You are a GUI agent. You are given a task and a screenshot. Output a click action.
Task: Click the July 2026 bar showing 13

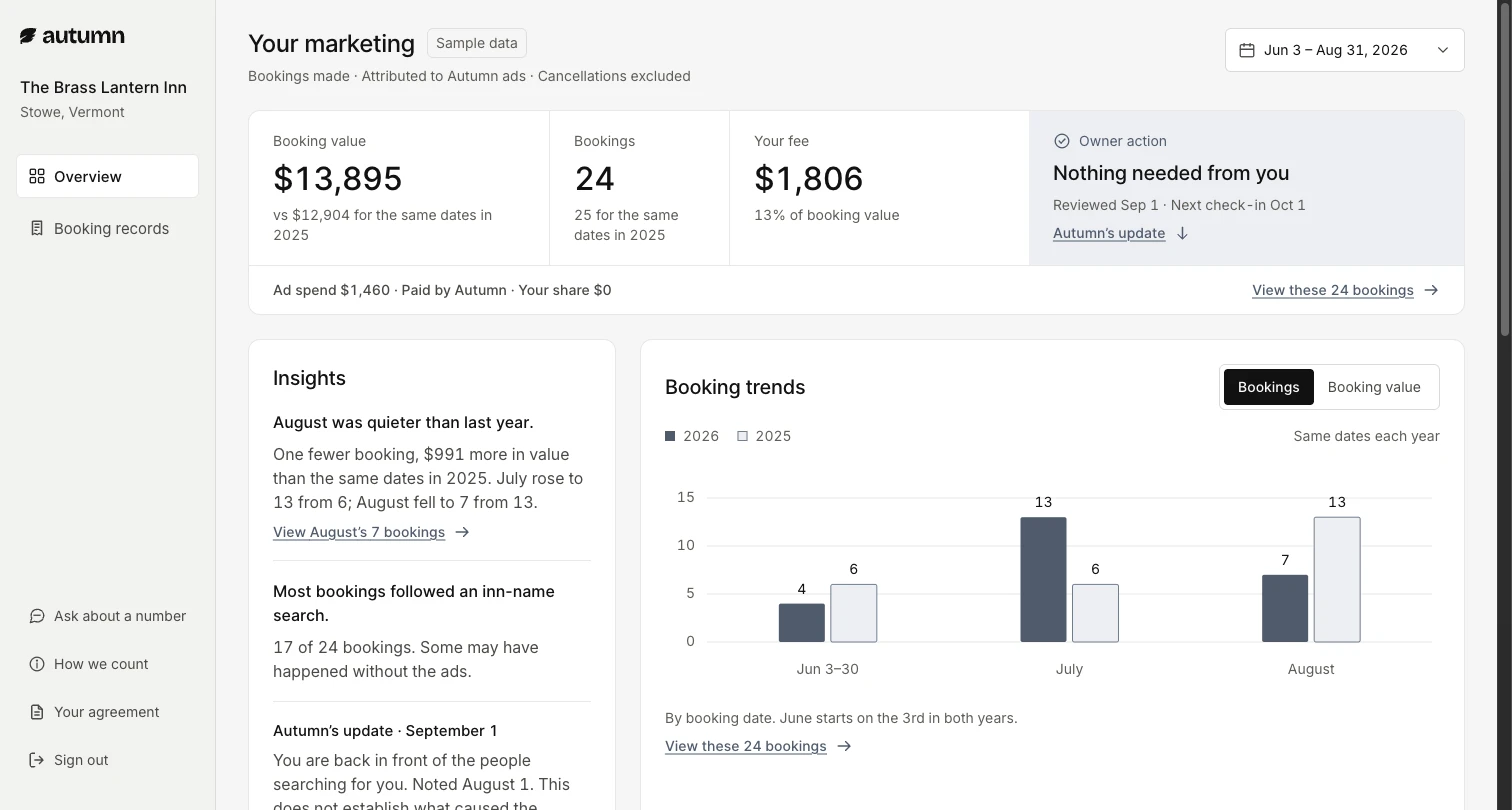click(x=1043, y=579)
